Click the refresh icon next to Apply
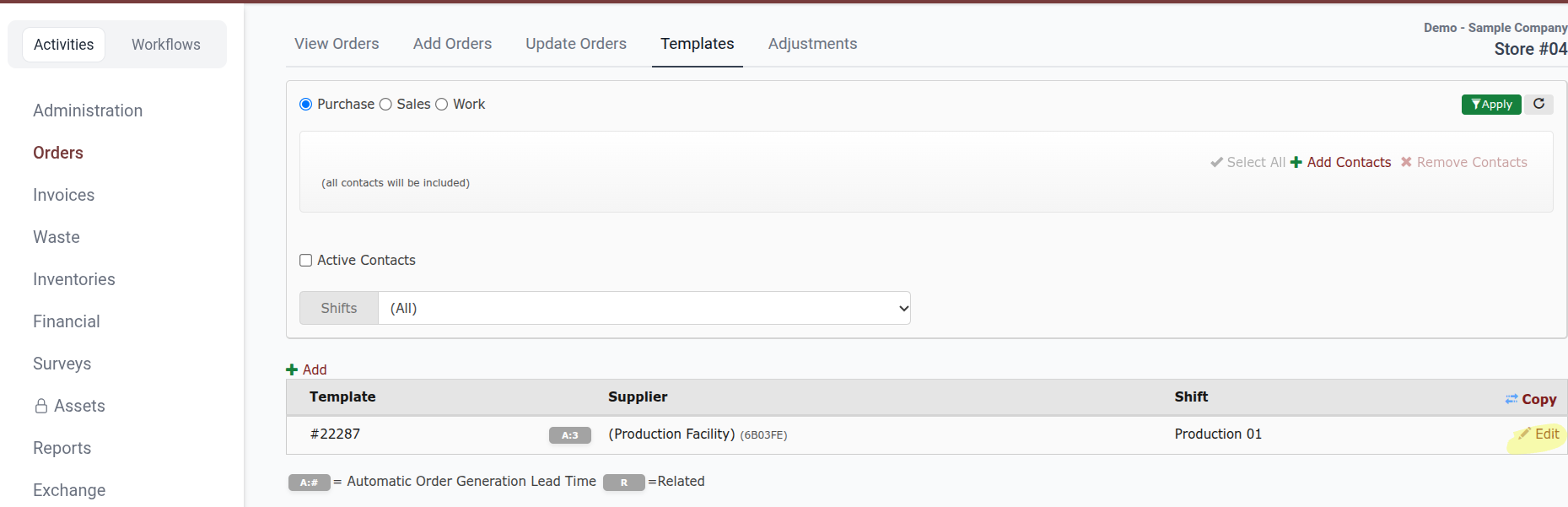The image size is (1568, 507). click(x=1538, y=104)
